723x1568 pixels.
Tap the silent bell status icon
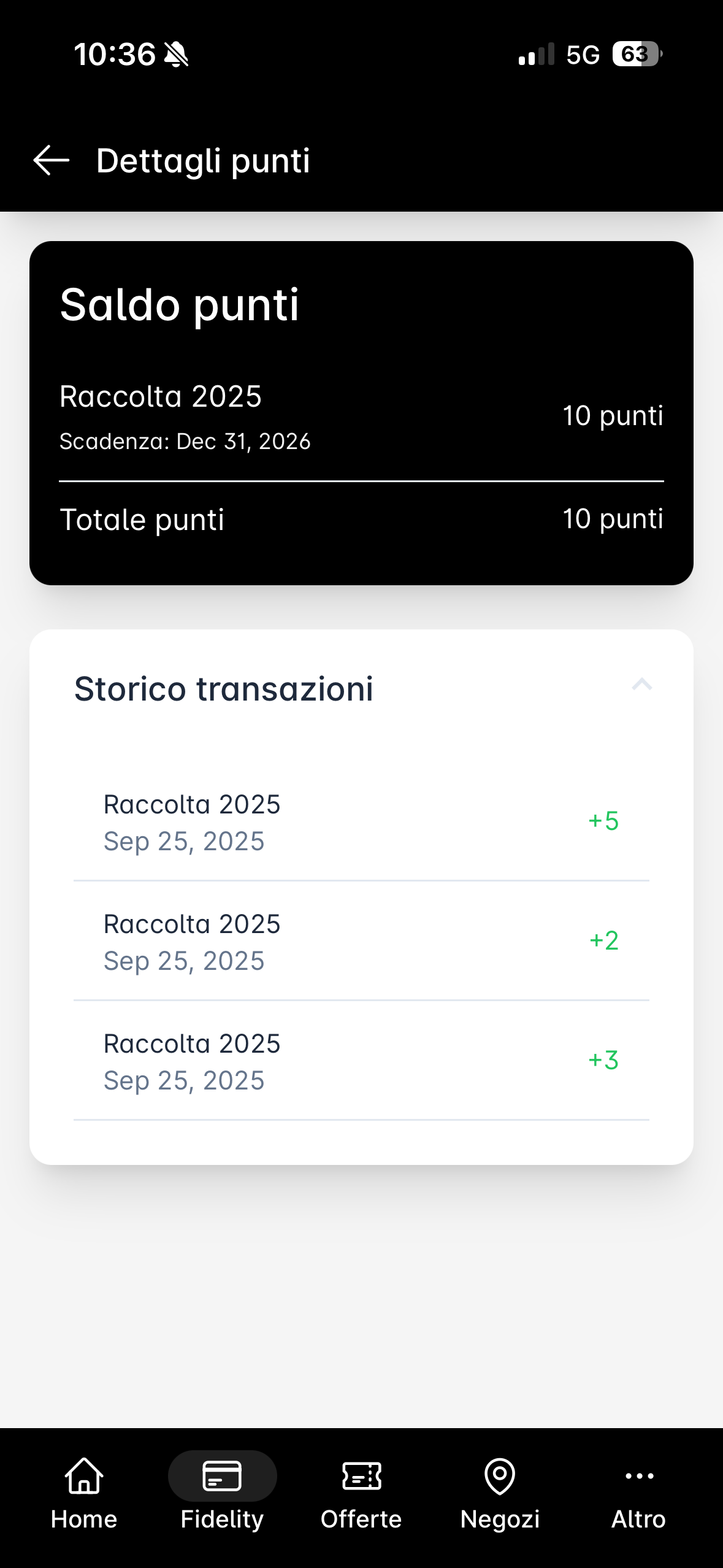coord(177,55)
